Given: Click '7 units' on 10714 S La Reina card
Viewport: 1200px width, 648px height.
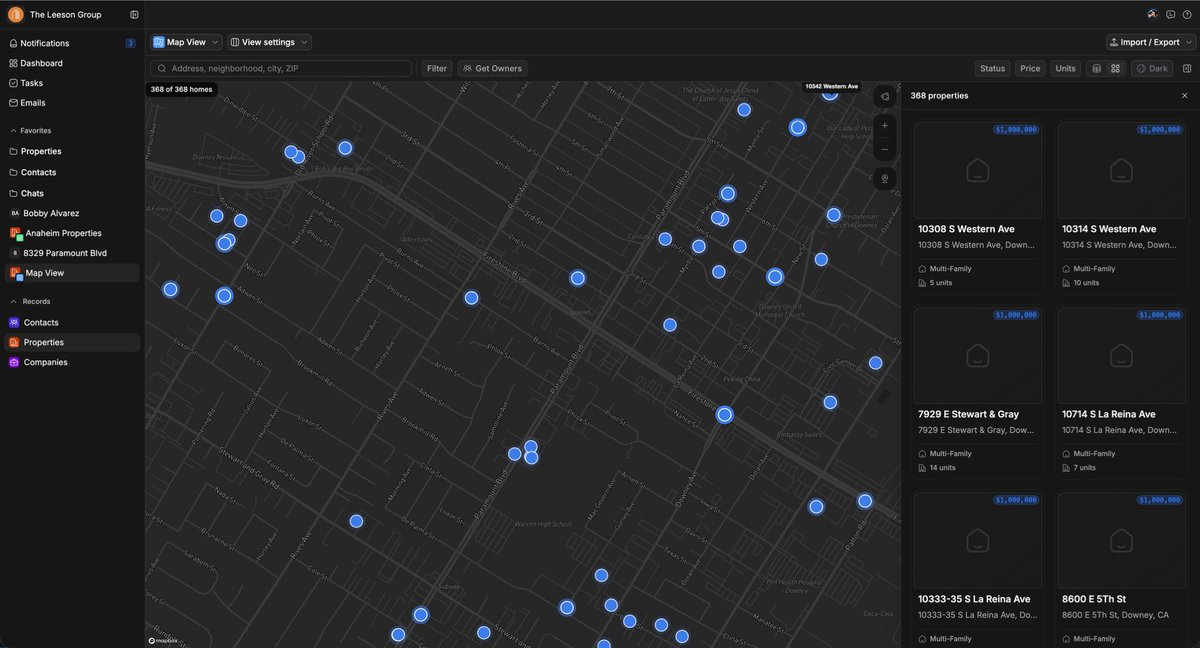Looking at the screenshot, I should [1083, 468].
